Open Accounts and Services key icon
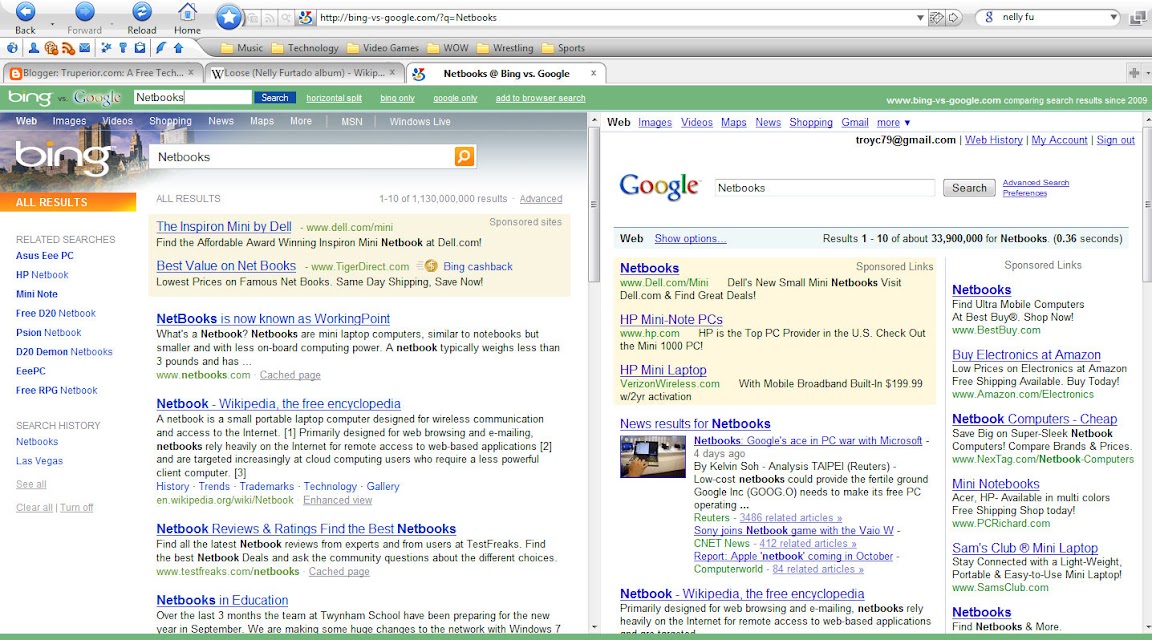 click(x=123, y=48)
